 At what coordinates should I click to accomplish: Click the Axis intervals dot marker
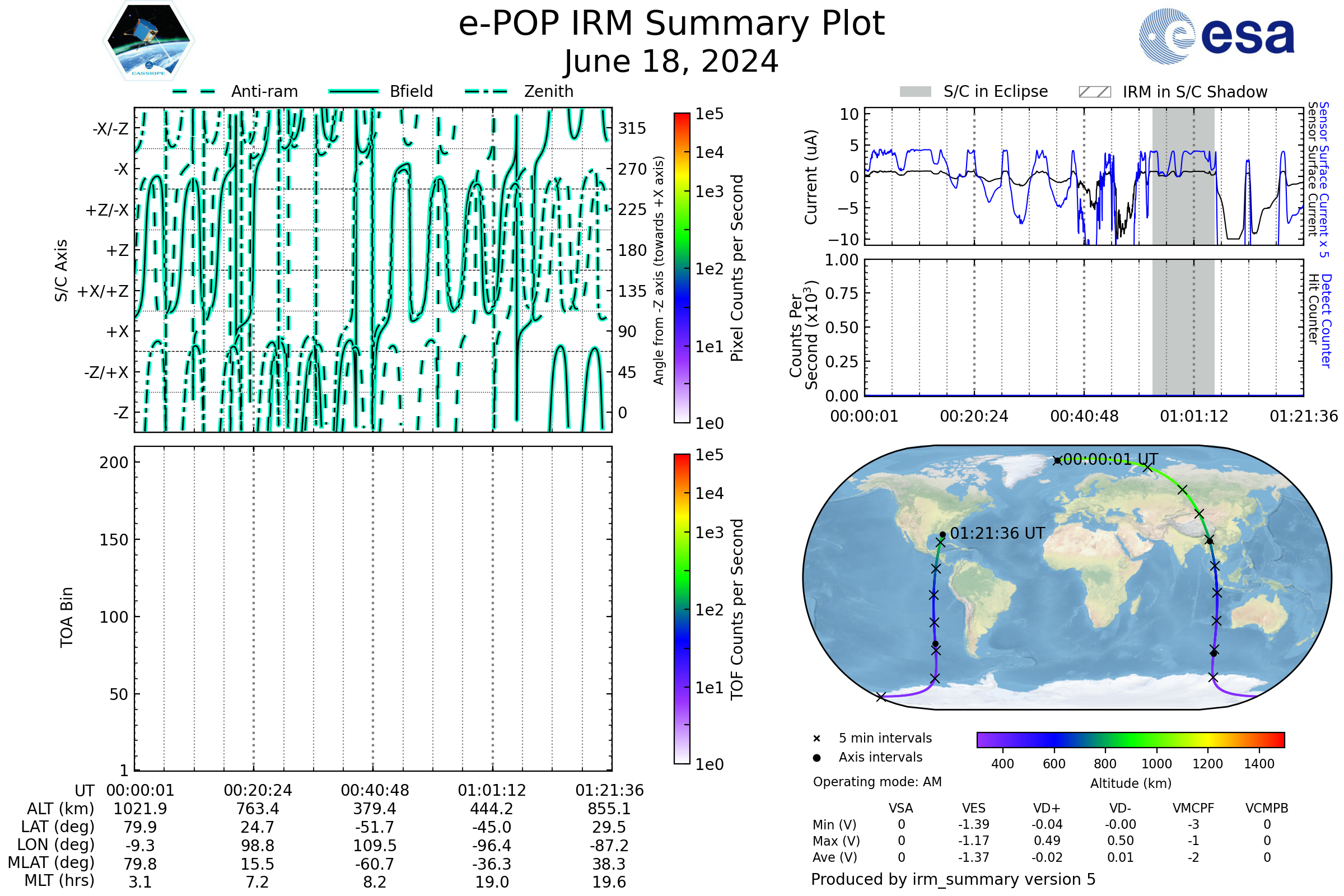816,758
